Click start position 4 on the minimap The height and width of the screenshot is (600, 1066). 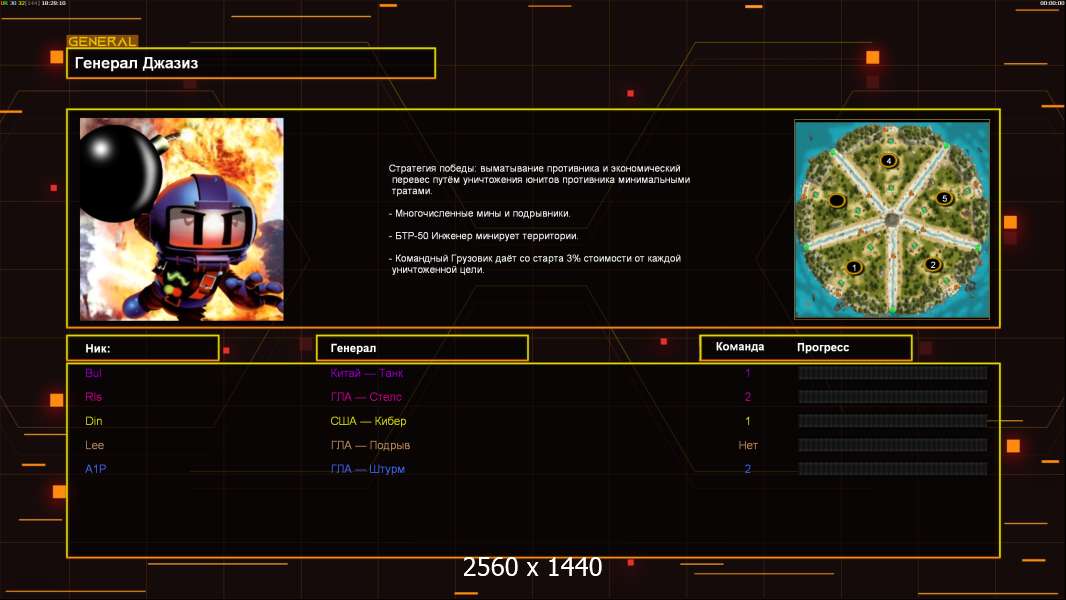(888, 160)
